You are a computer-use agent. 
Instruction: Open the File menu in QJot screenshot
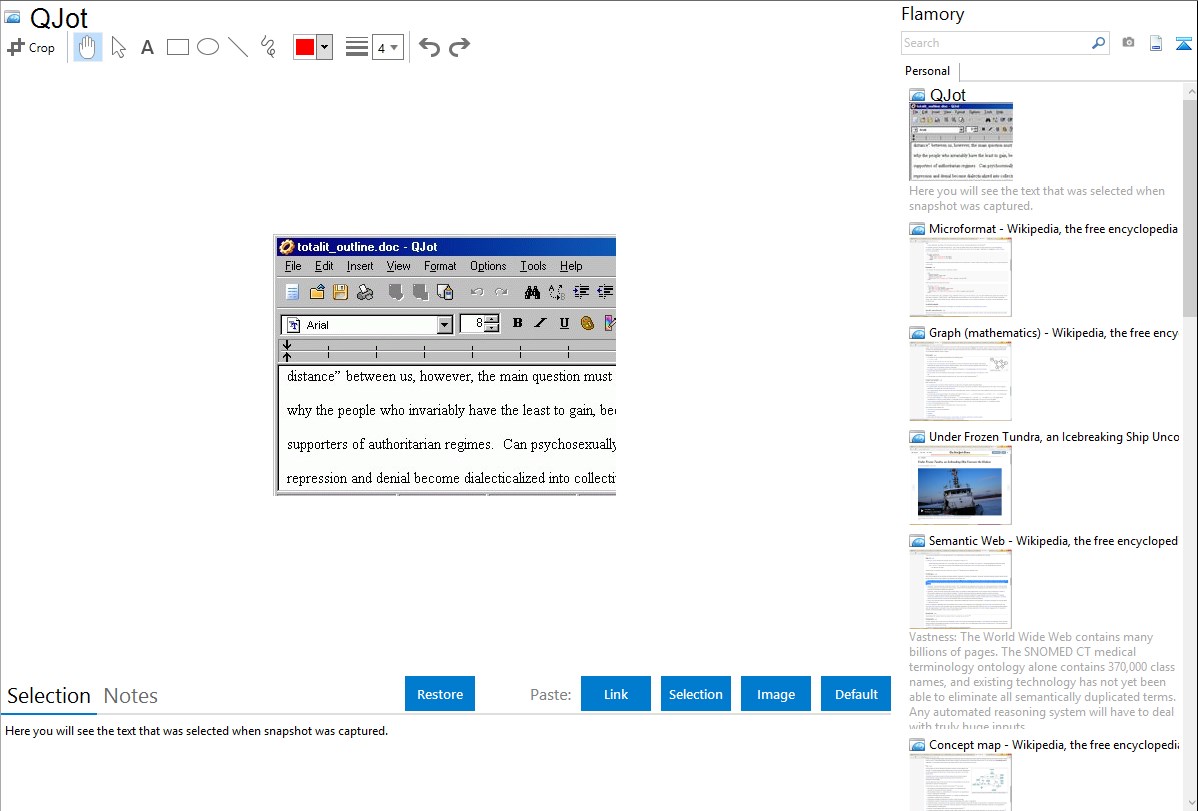[x=293, y=266]
